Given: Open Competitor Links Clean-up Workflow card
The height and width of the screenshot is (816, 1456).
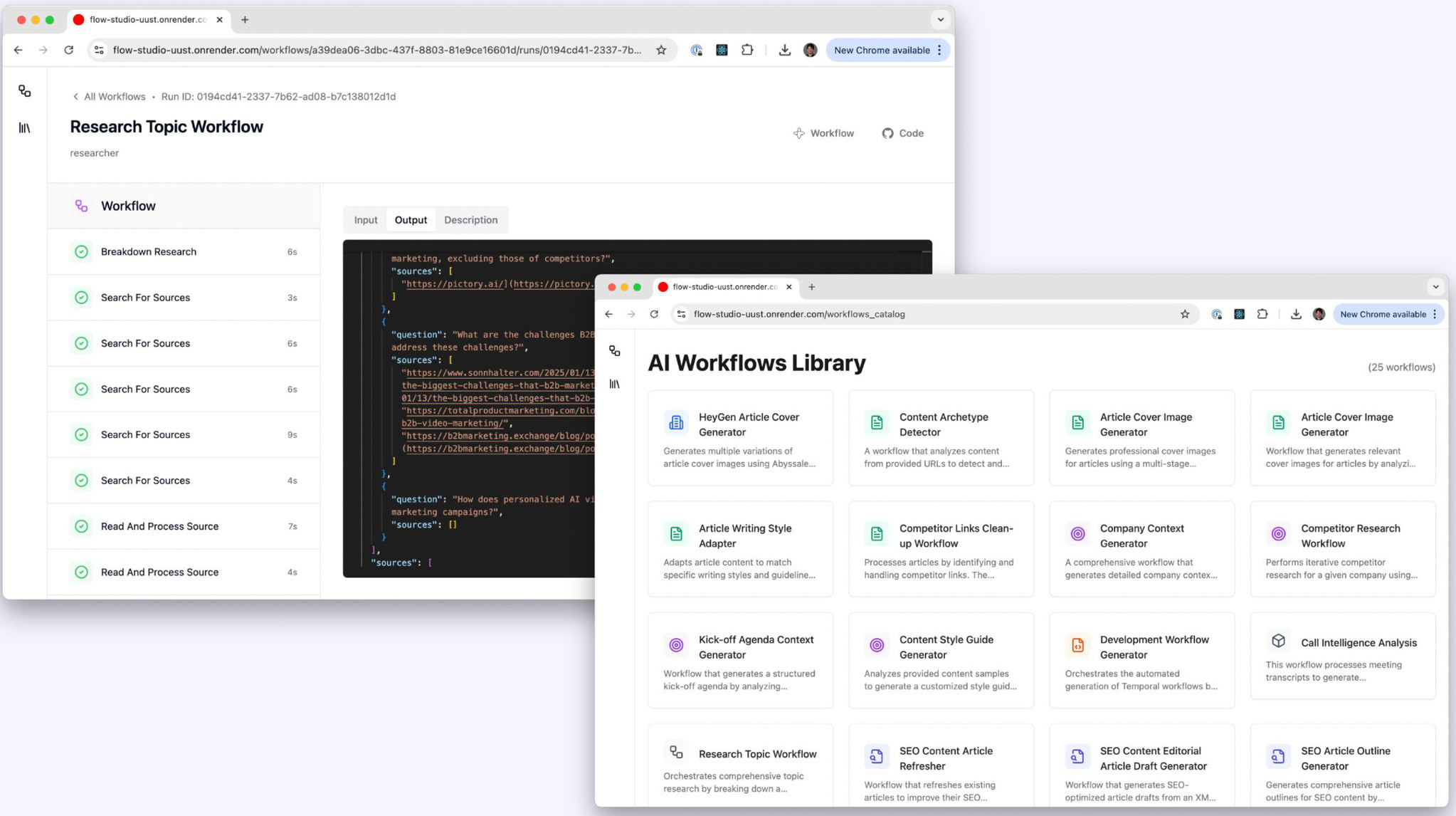Looking at the screenshot, I should coord(941,549).
